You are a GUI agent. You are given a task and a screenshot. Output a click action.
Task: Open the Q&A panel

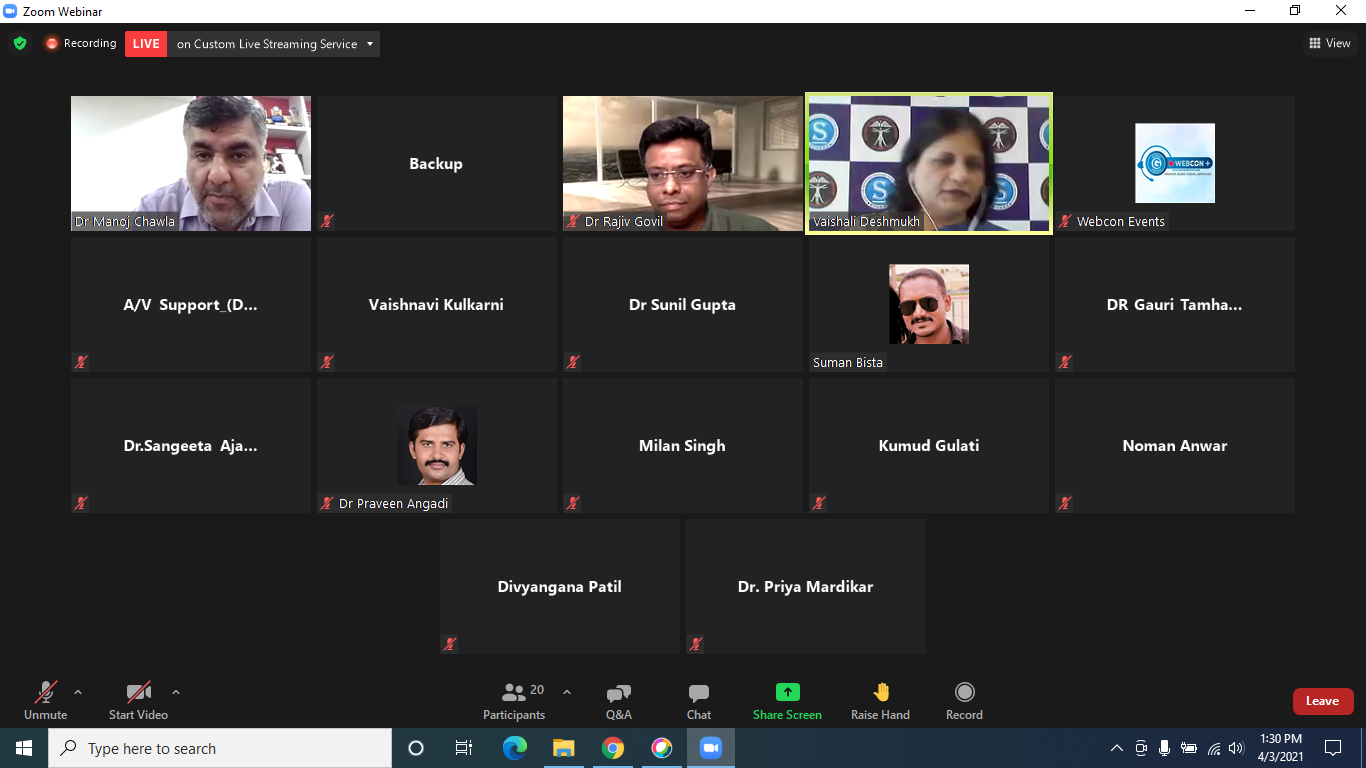pyautogui.click(x=618, y=701)
